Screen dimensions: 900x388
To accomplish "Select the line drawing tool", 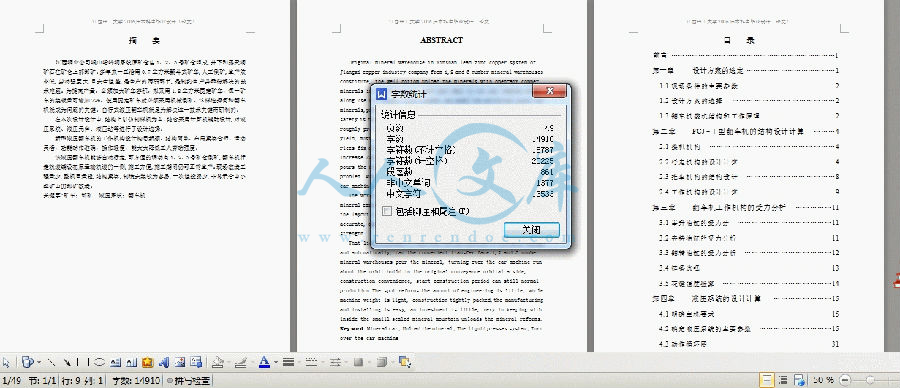I will [x=51, y=362].
